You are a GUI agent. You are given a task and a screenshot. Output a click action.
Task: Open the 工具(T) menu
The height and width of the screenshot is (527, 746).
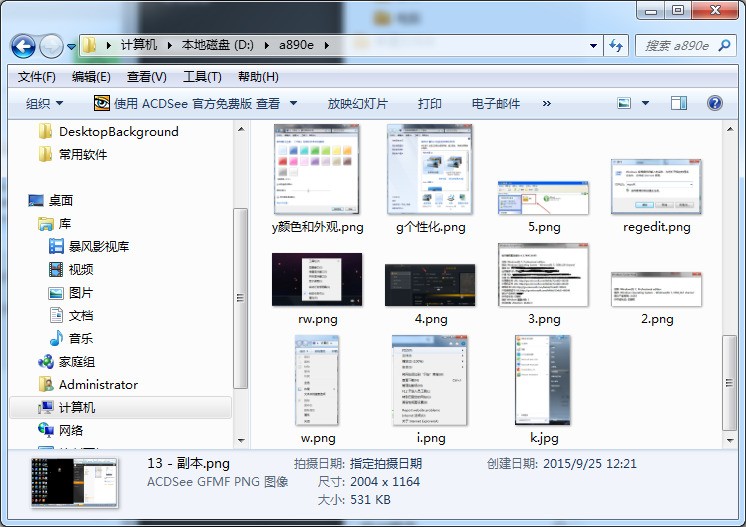201,77
